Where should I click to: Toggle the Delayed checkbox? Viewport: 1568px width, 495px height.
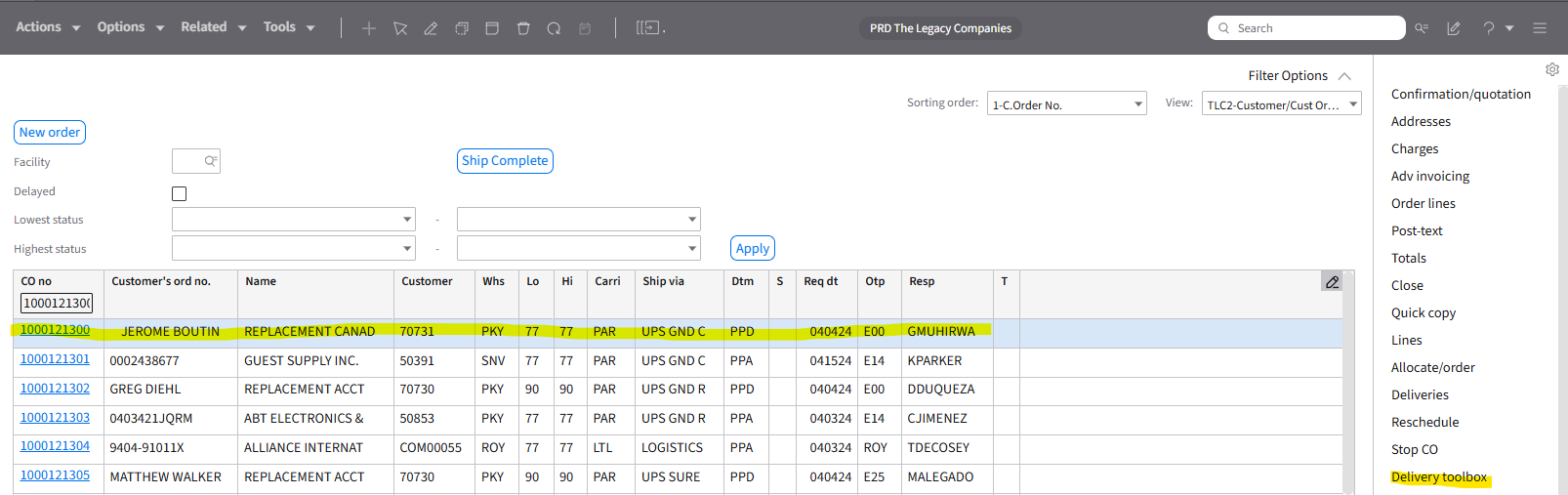pos(180,193)
